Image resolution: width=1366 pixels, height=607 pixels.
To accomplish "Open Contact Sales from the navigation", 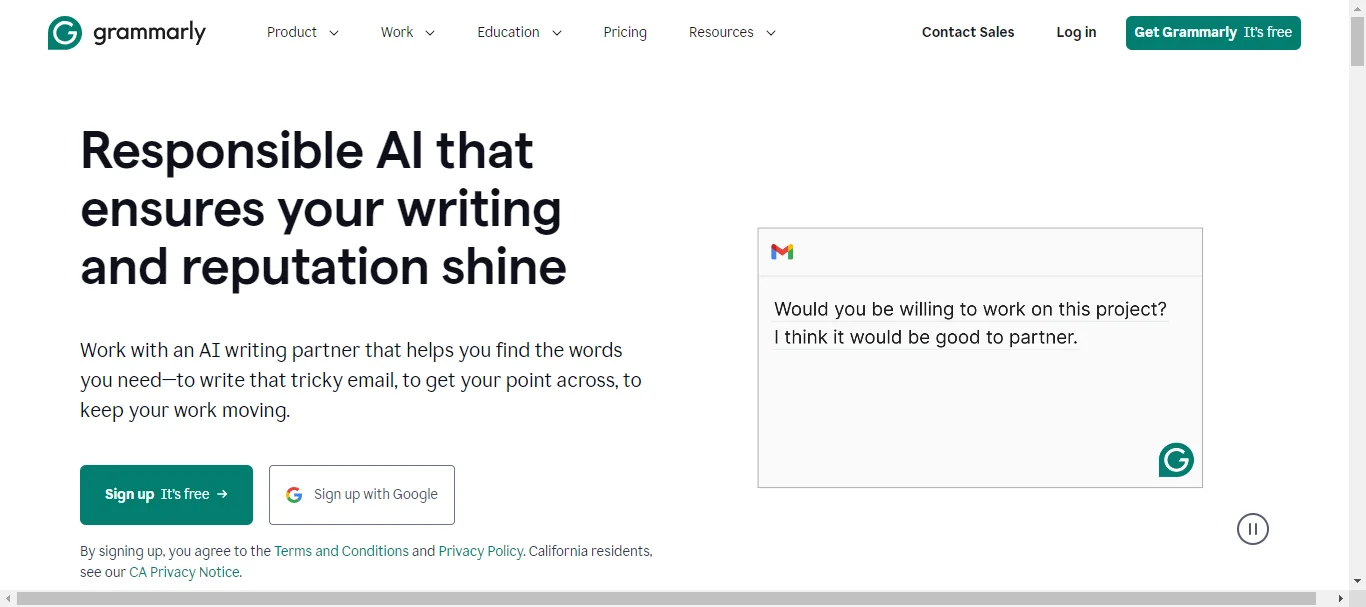I will click(967, 32).
